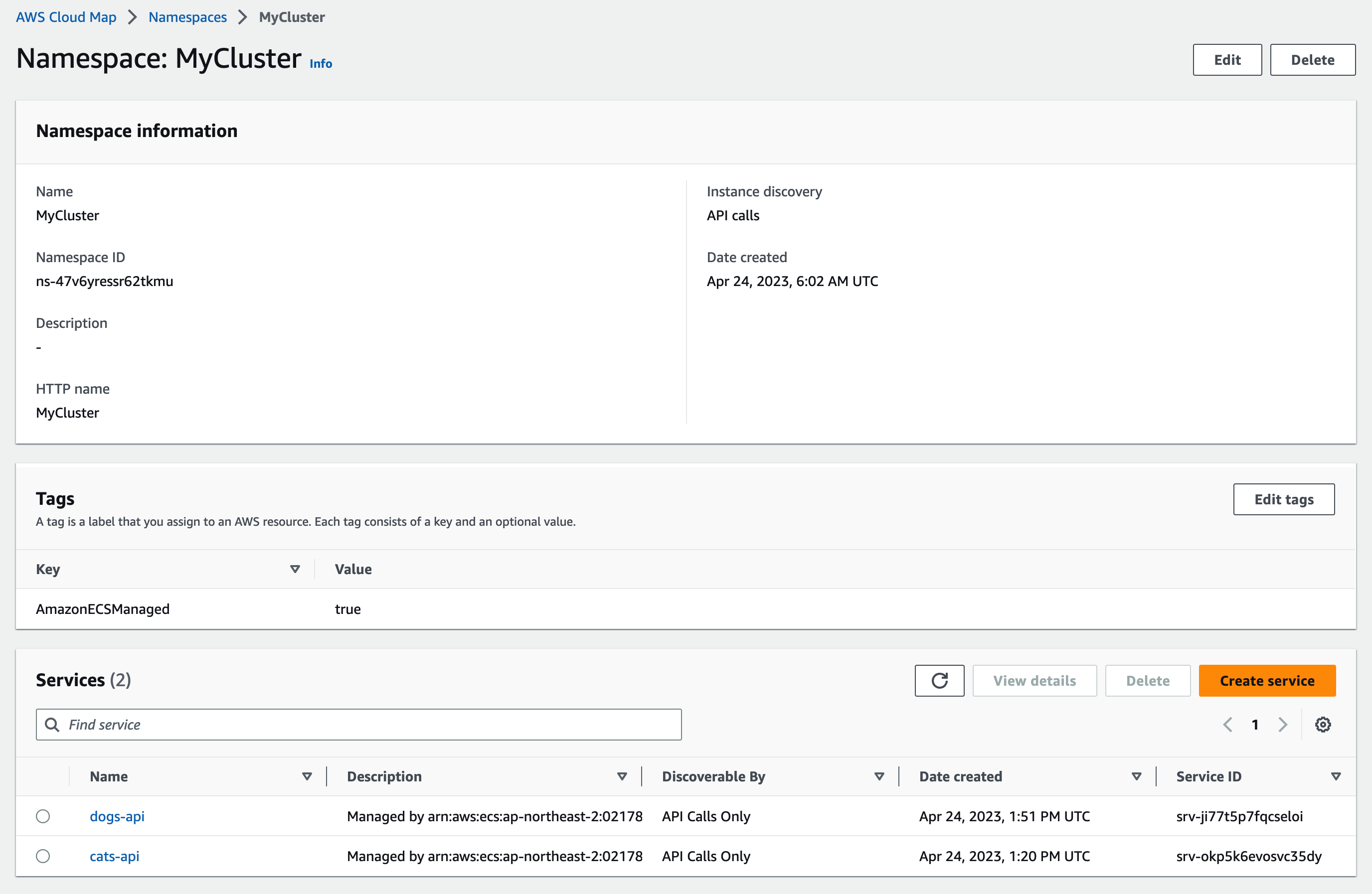Go to next services page
1372x894 pixels.
click(x=1283, y=725)
